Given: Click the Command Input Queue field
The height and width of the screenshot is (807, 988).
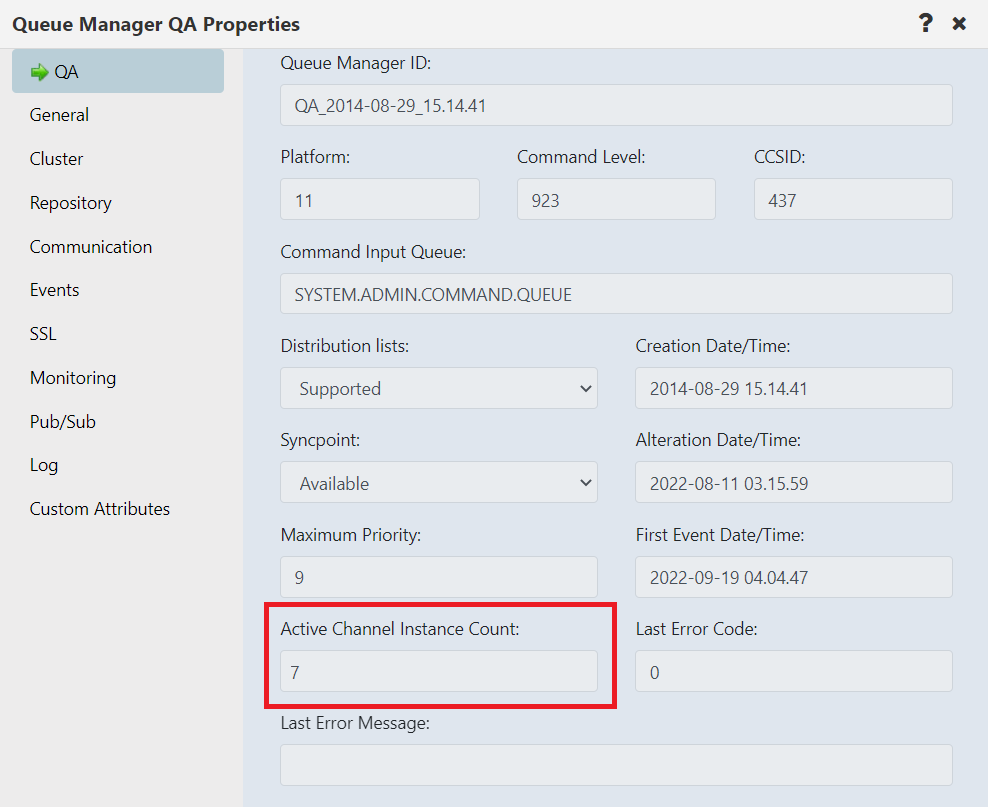Looking at the screenshot, I should tap(616, 294).
